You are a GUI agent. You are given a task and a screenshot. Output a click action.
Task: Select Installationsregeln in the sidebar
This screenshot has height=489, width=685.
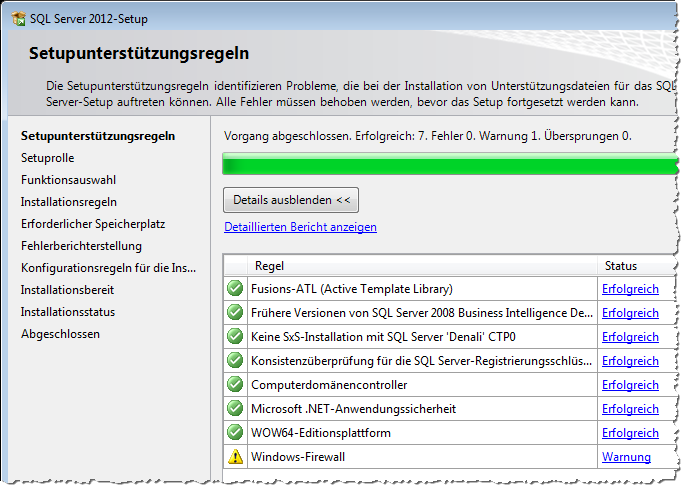pyautogui.click(x=69, y=202)
